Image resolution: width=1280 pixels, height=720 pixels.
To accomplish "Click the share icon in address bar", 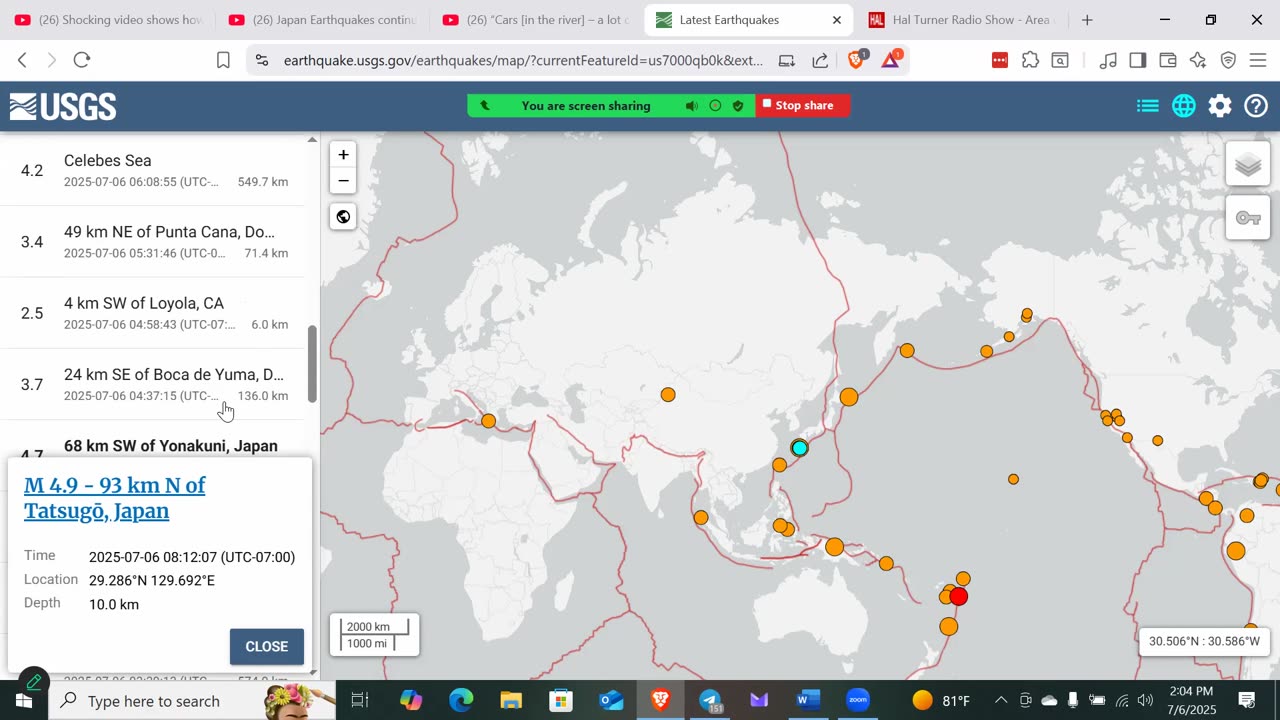I will coord(820,60).
